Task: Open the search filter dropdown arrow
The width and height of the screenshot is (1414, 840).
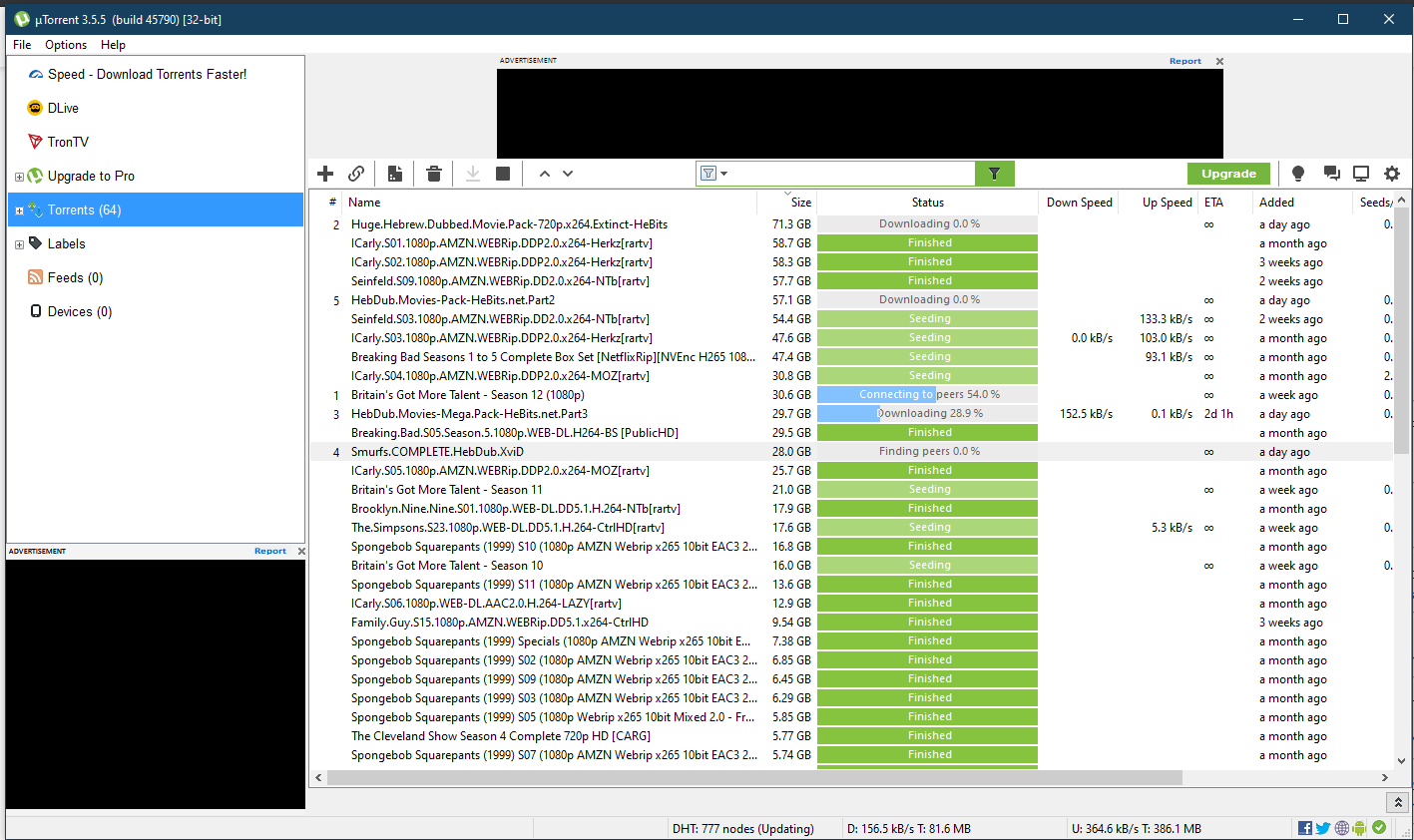Action: (x=724, y=174)
